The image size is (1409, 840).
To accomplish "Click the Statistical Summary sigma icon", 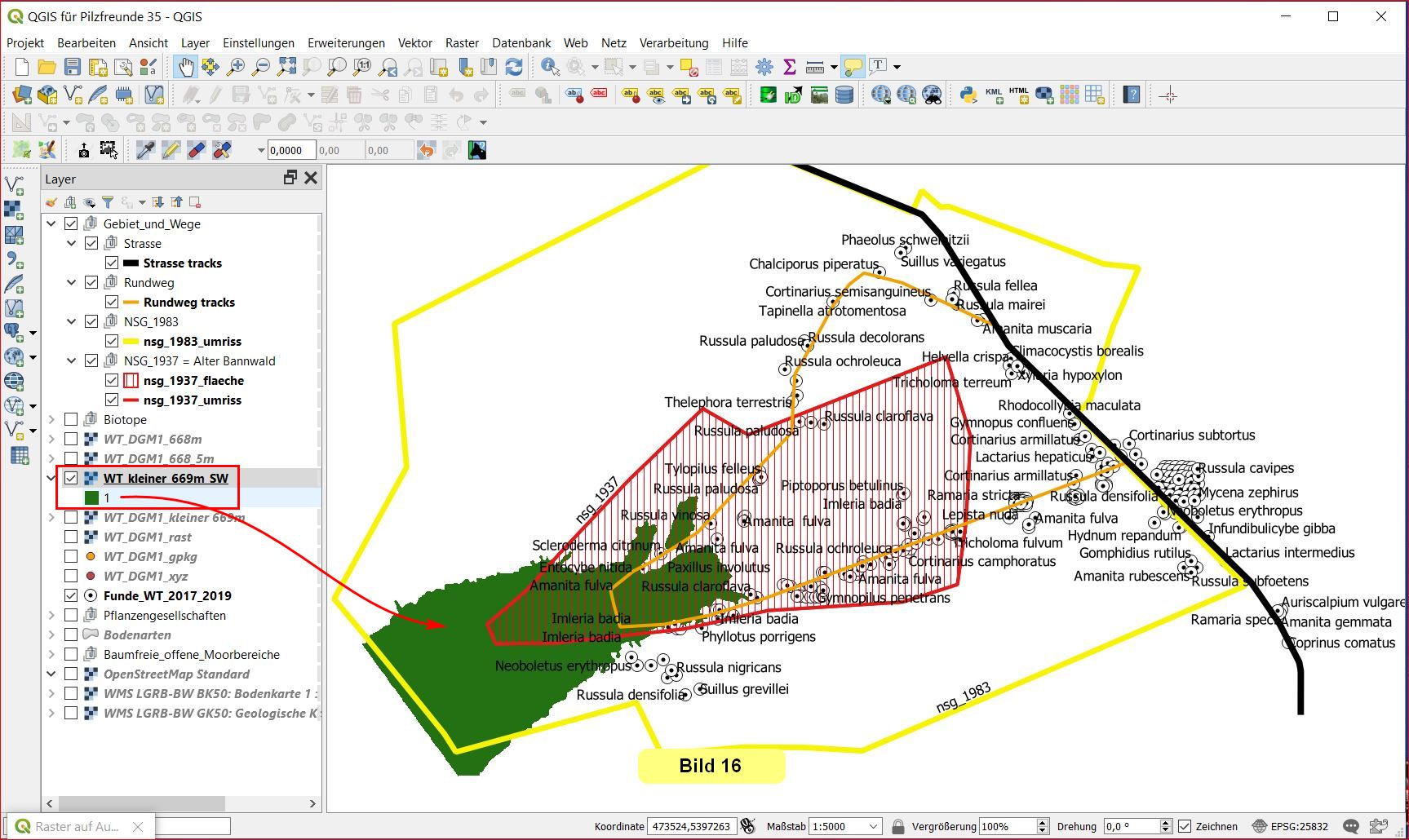I will tap(789, 67).
